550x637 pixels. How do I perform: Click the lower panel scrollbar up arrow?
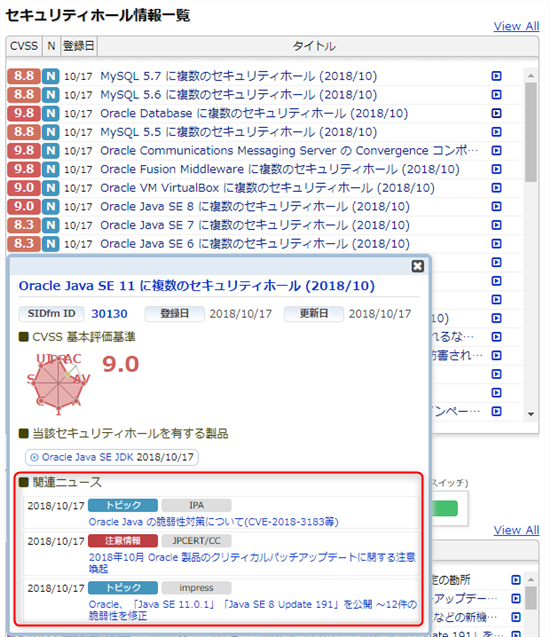pos(531,580)
